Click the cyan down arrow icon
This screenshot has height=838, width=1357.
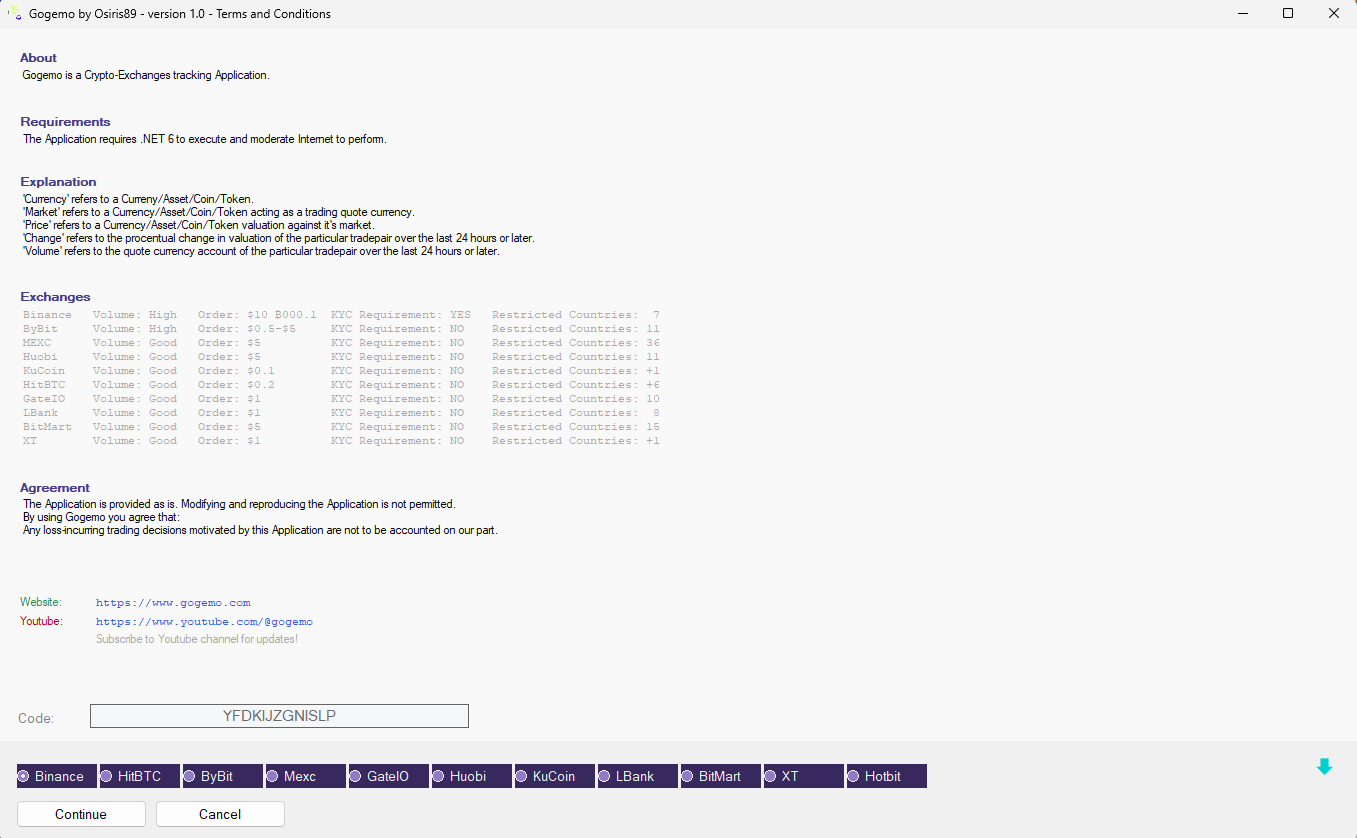(x=1324, y=767)
